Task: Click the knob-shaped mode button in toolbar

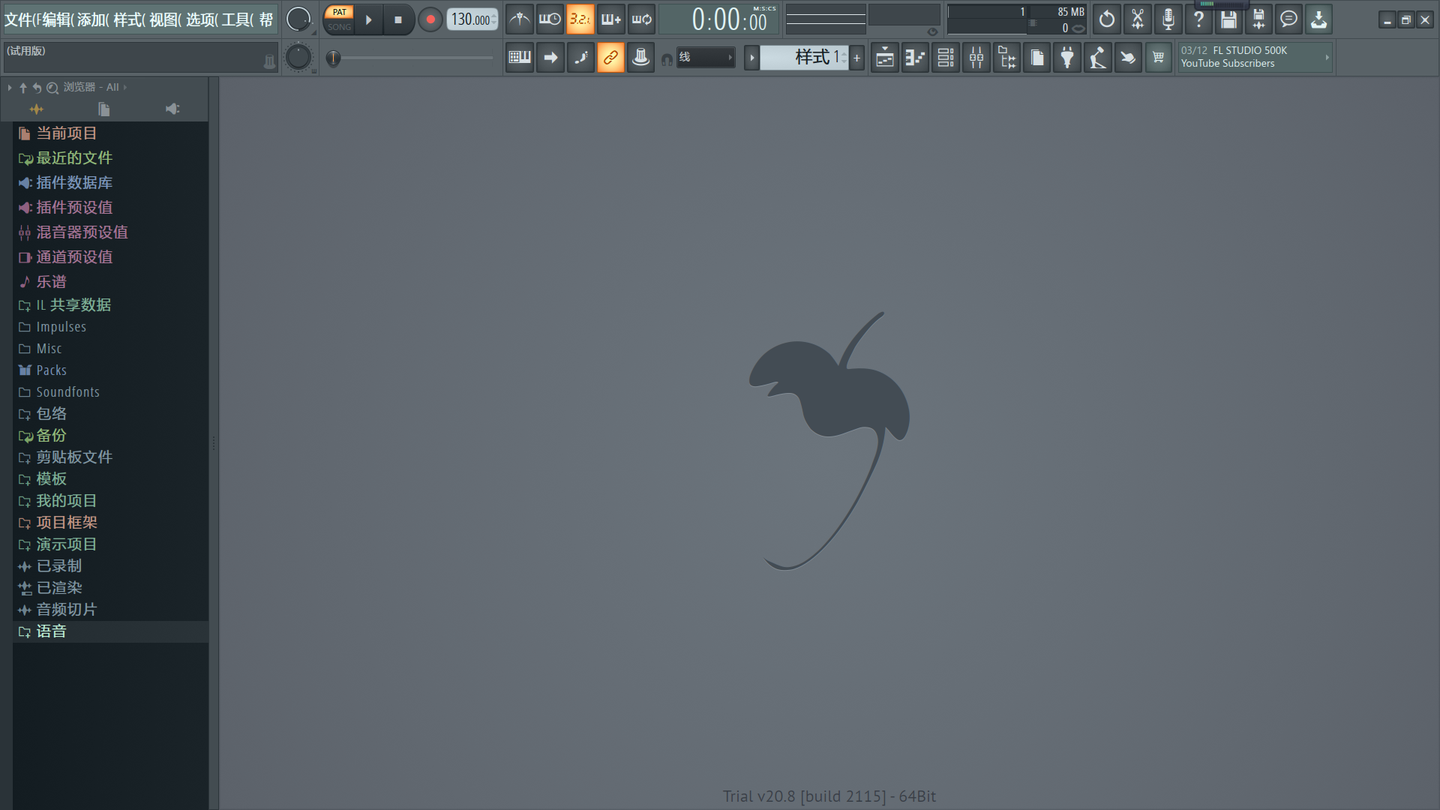Action: tap(641, 57)
